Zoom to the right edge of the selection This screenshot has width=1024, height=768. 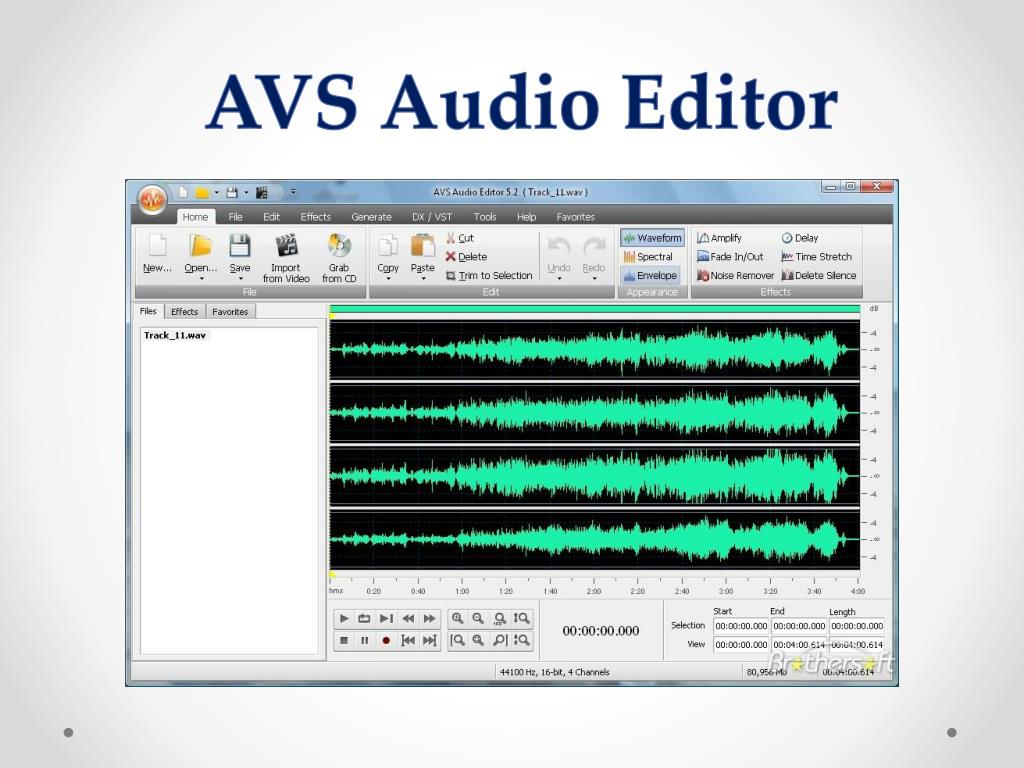[x=500, y=641]
